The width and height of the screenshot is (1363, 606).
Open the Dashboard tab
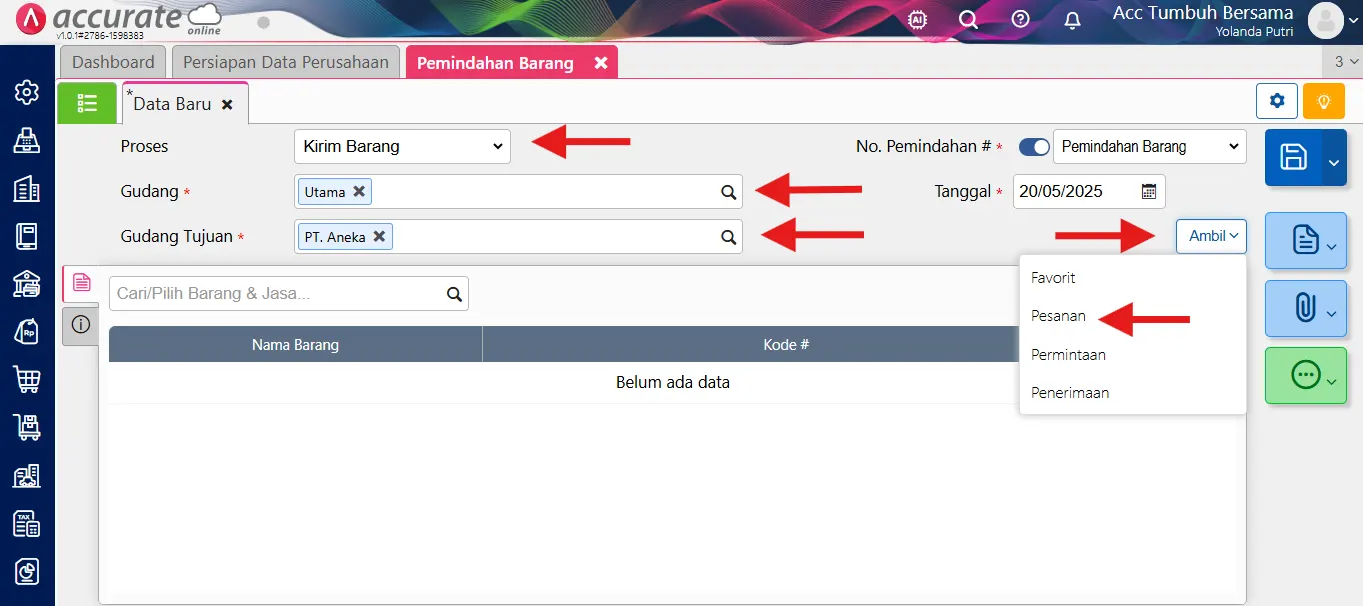tap(113, 62)
